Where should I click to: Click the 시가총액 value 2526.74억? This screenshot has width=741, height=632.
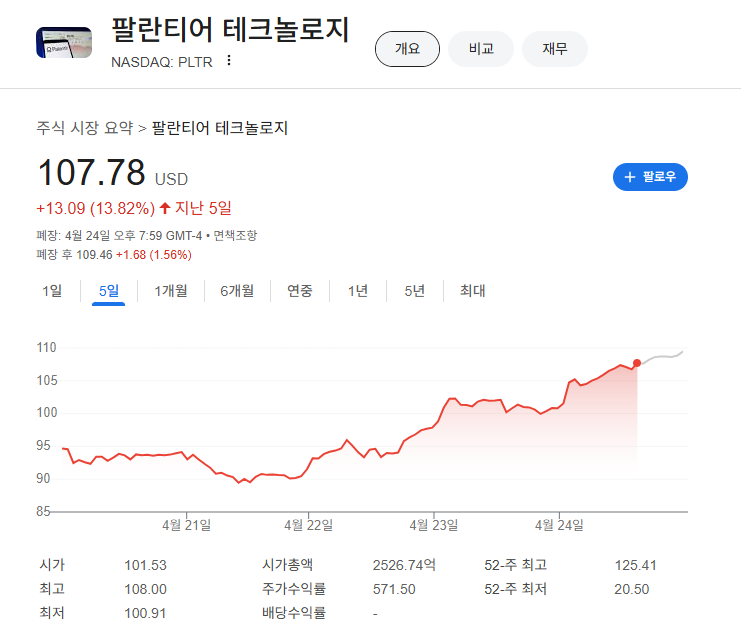point(404,565)
